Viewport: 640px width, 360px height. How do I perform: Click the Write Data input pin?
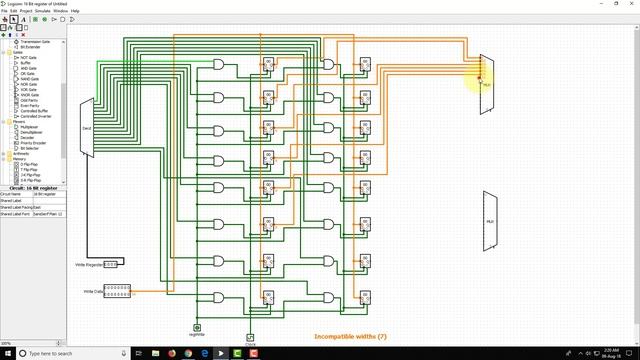coord(117,291)
